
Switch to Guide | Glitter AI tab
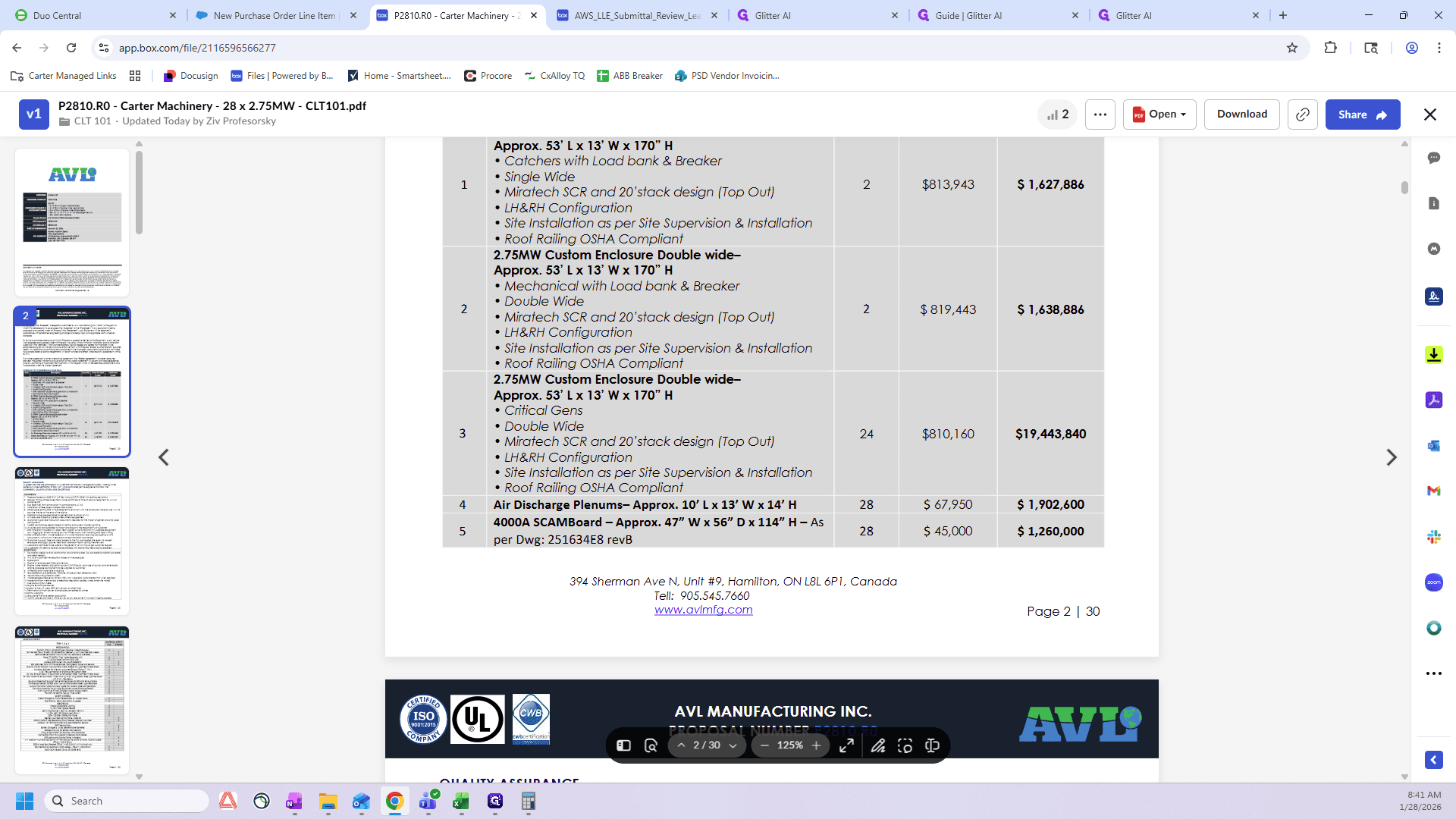(x=996, y=15)
